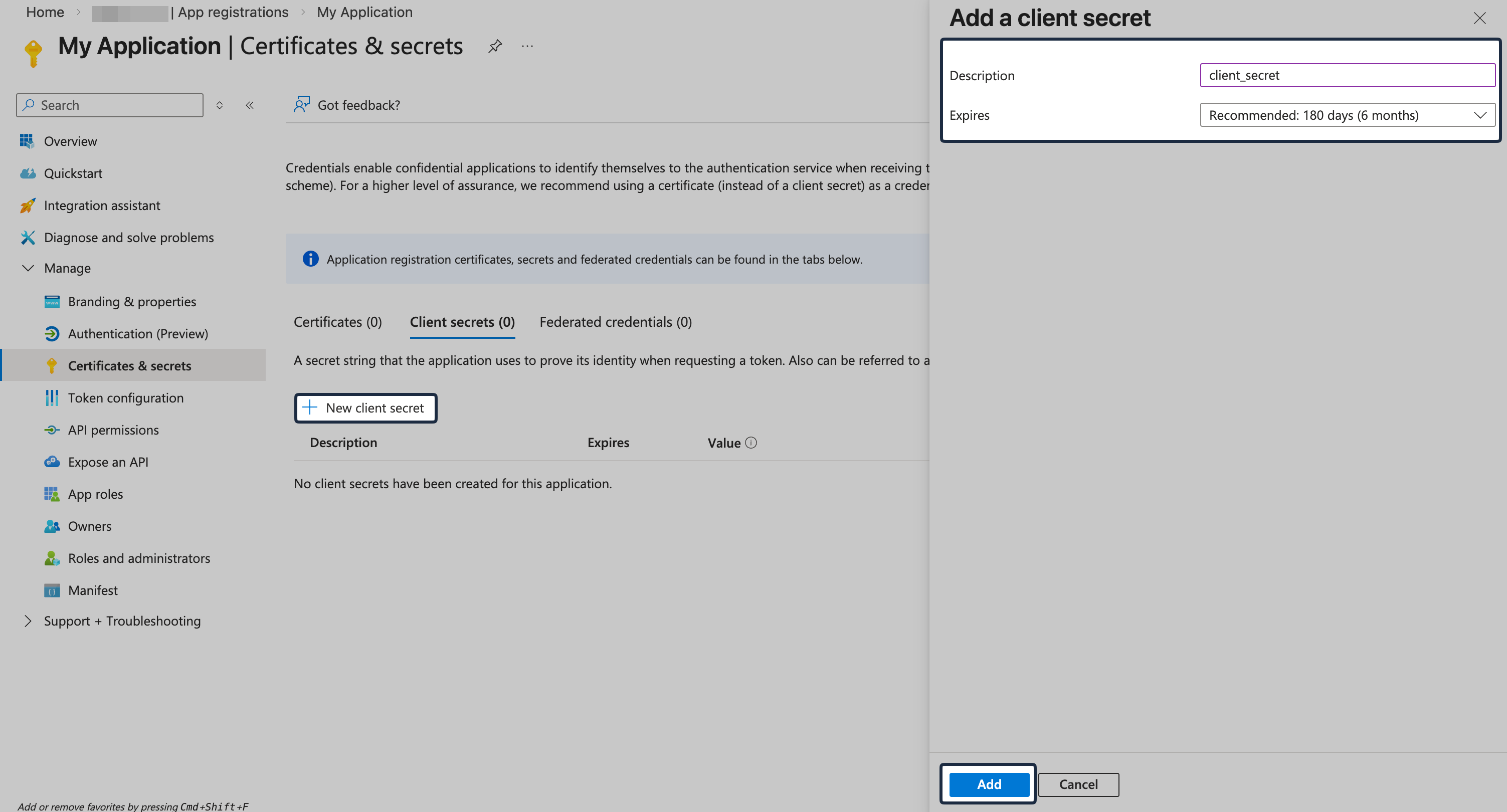Open the API permissions page
1507x812 pixels.
point(113,430)
